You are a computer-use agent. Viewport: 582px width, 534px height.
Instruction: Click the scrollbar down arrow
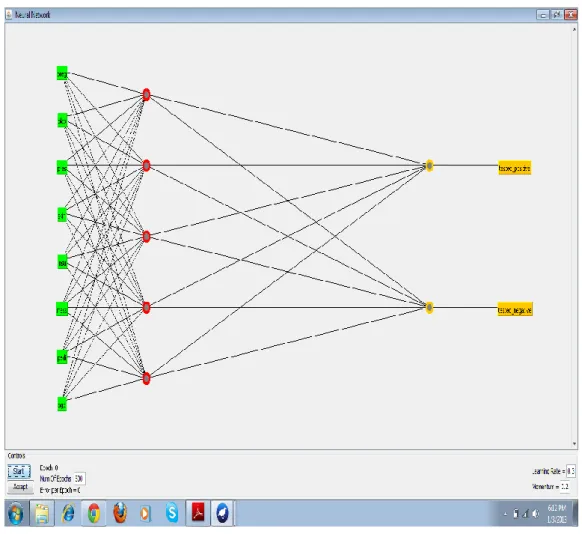coord(574,443)
